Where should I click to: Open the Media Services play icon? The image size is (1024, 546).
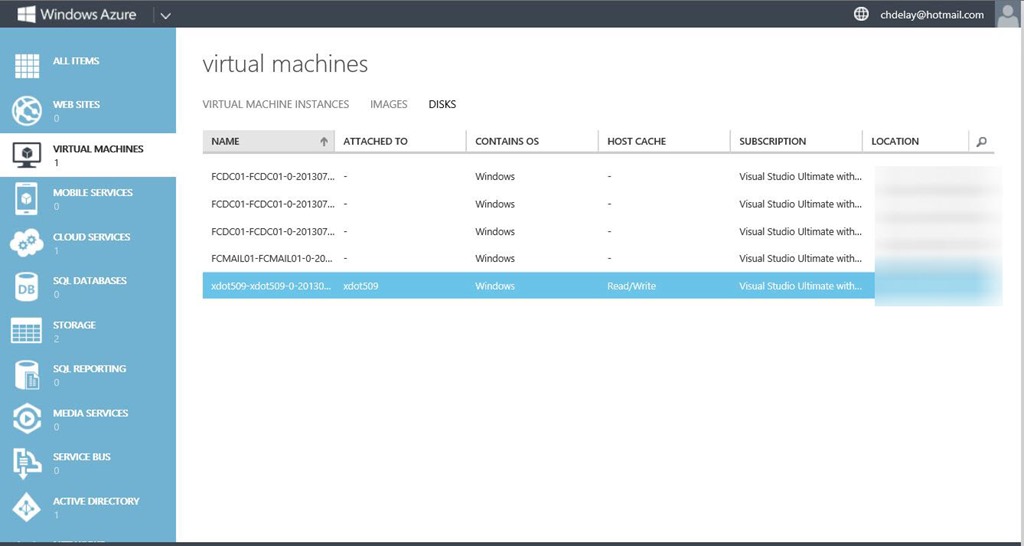point(27,419)
